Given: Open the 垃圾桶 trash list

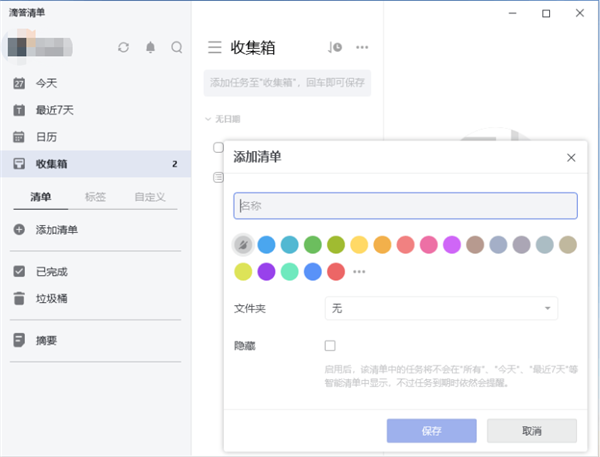Looking at the screenshot, I should click(51, 298).
